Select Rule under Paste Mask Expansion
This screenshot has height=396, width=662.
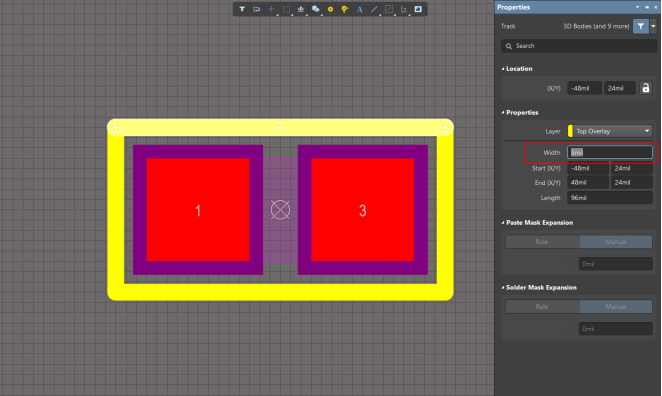coord(542,241)
